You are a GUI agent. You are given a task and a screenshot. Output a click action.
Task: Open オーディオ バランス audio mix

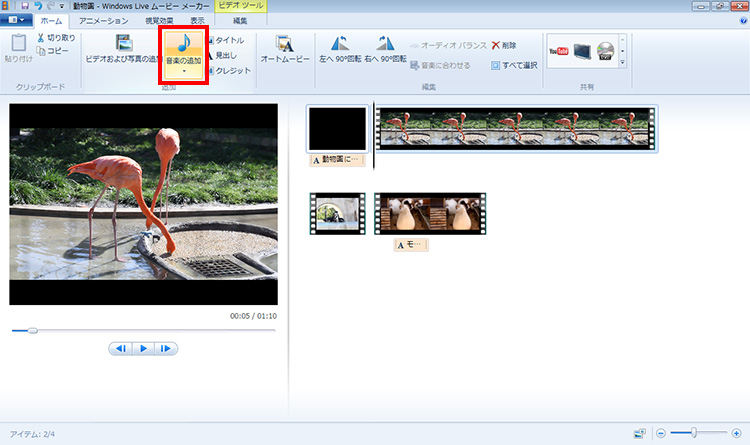click(448, 45)
